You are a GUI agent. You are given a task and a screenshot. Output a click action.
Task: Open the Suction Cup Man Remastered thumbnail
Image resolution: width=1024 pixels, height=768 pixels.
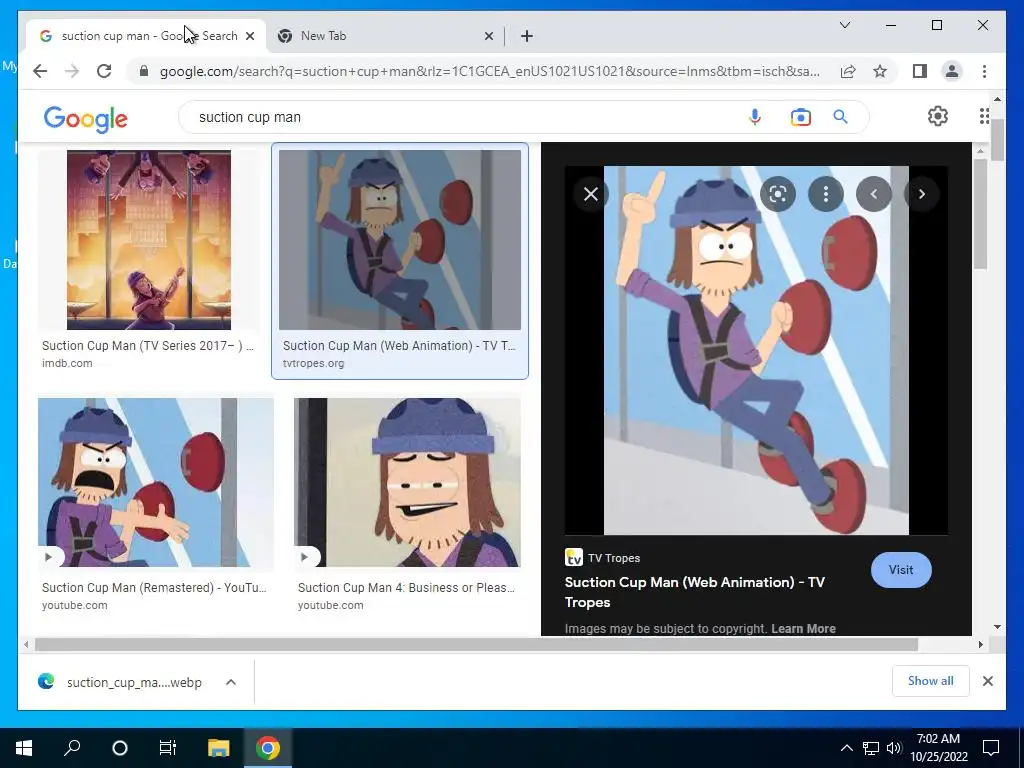click(x=155, y=482)
